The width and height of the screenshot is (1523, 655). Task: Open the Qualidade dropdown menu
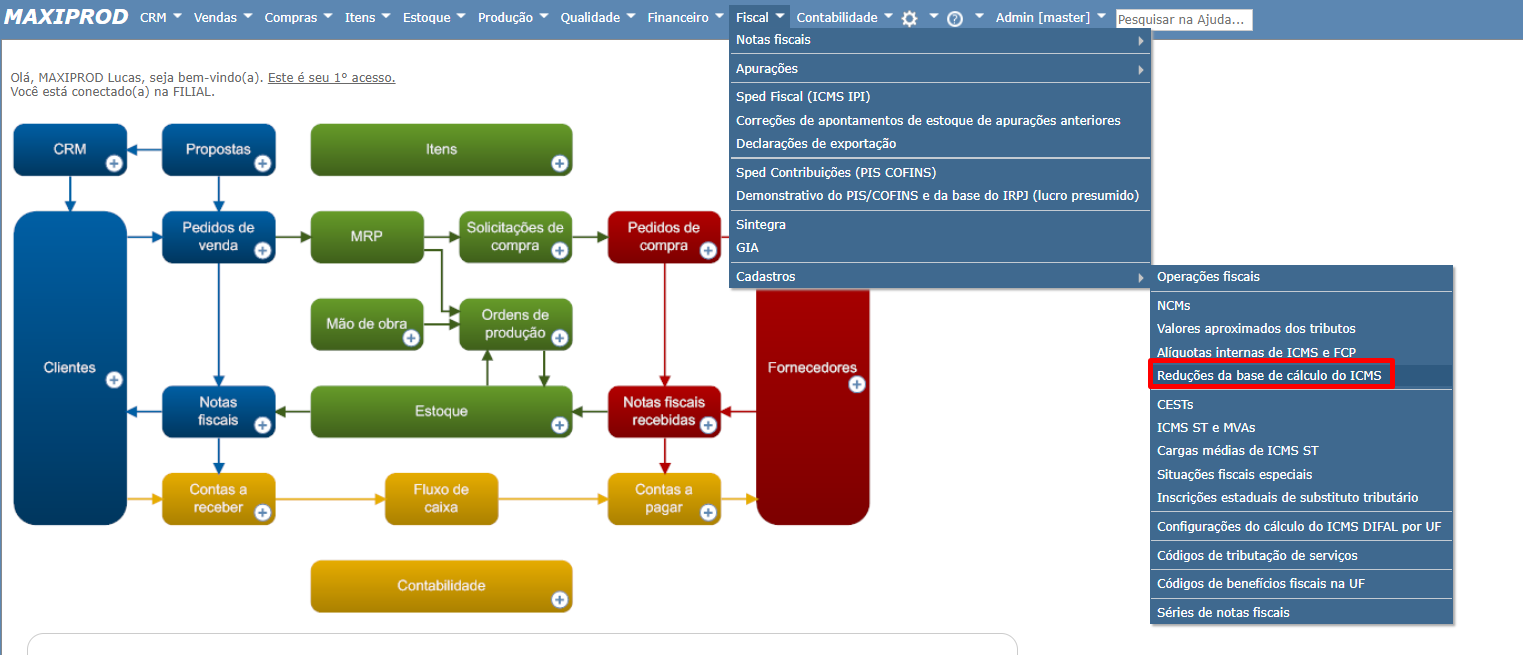click(598, 17)
